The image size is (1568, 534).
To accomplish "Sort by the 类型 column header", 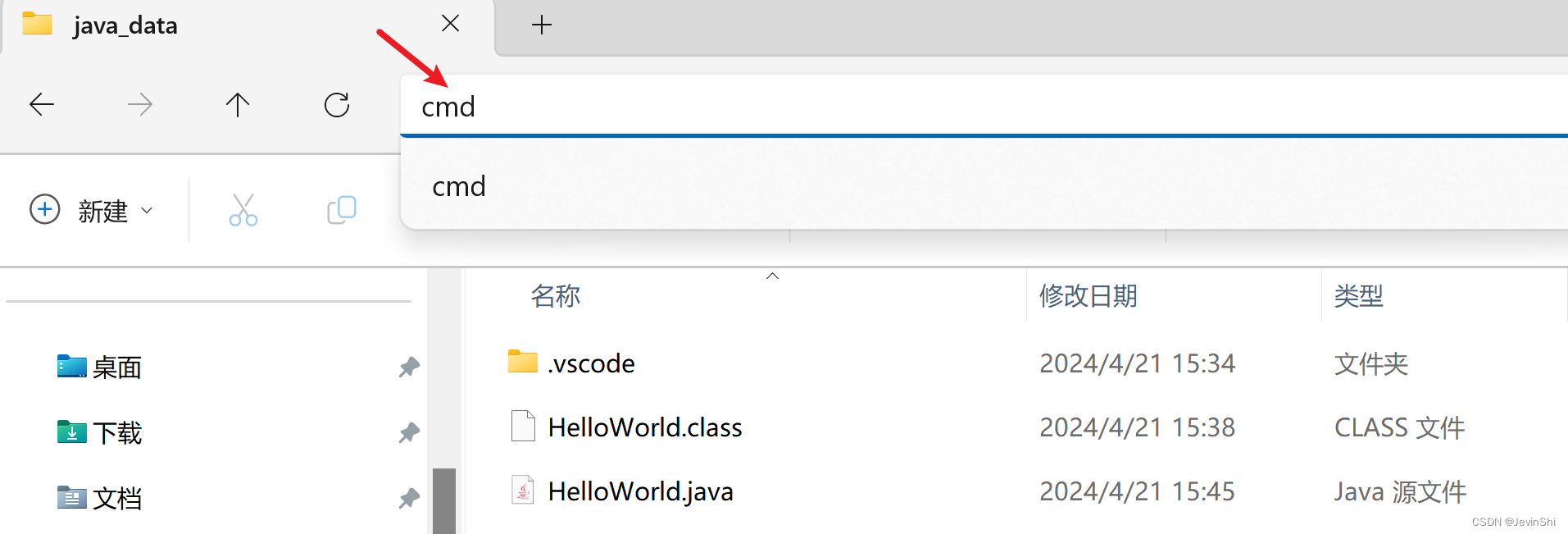I will (x=1359, y=295).
